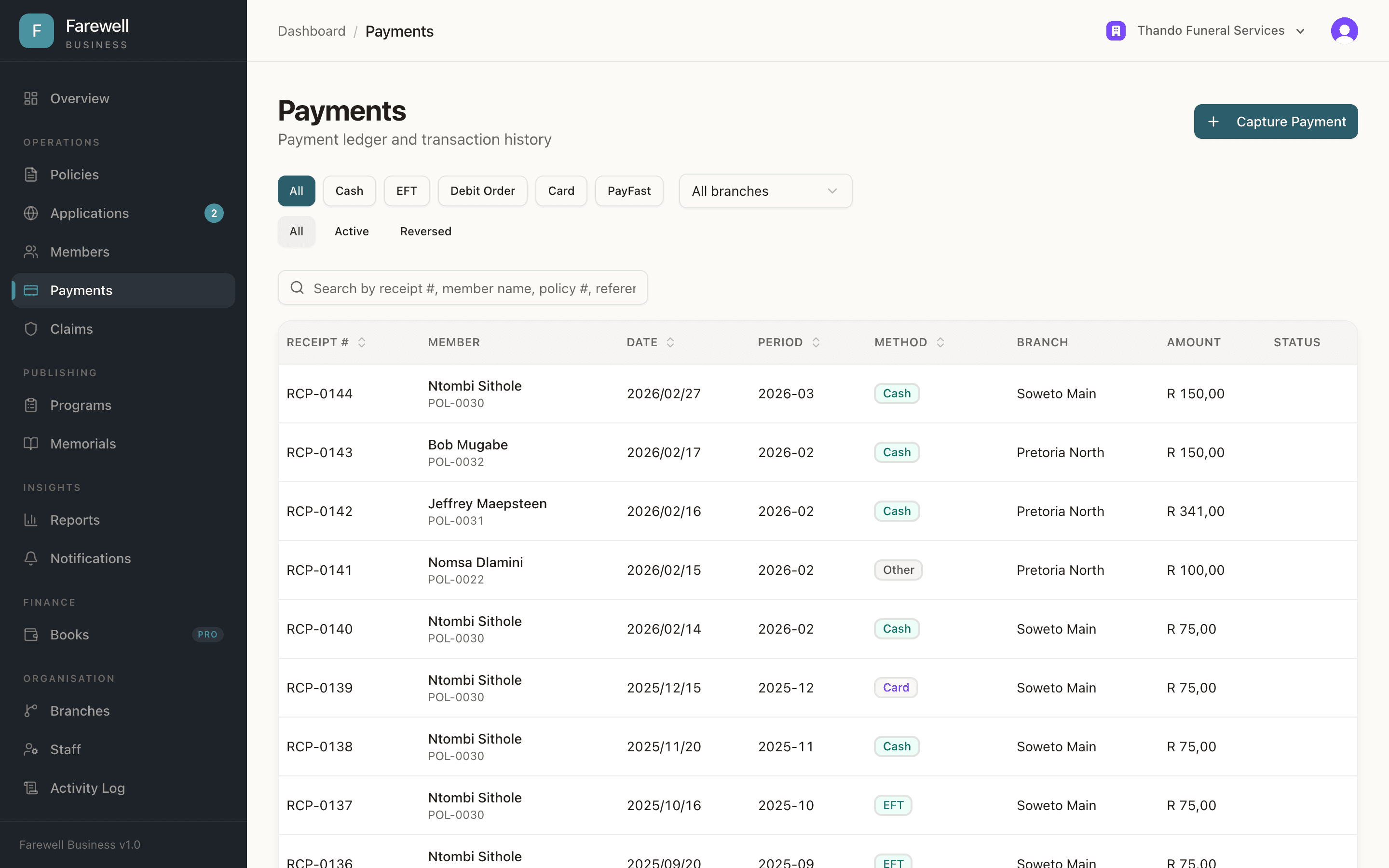
Task: Click the Activity Log scroll icon
Action: (x=31, y=788)
